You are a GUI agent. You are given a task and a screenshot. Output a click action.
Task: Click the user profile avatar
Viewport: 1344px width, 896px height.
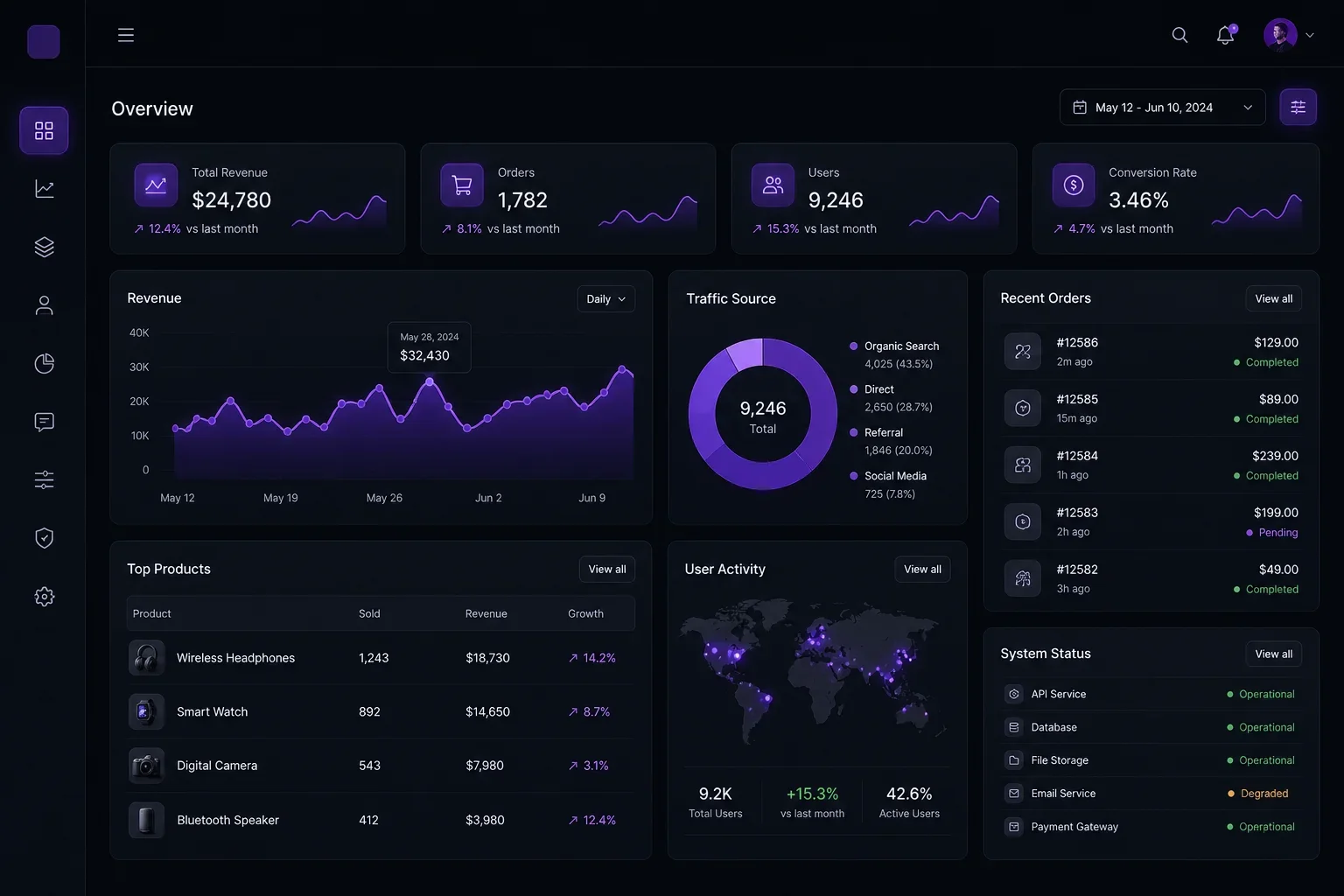(x=1280, y=35)
